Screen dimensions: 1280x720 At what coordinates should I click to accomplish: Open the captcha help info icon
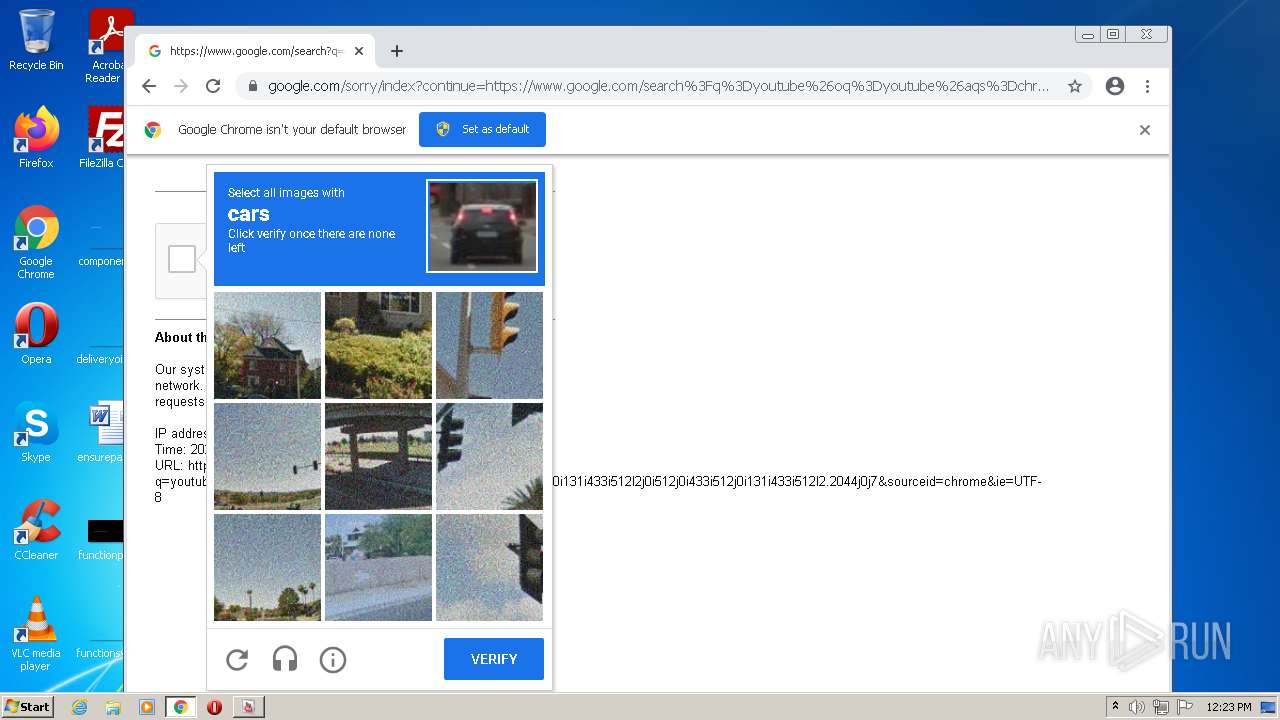point(333,659)
